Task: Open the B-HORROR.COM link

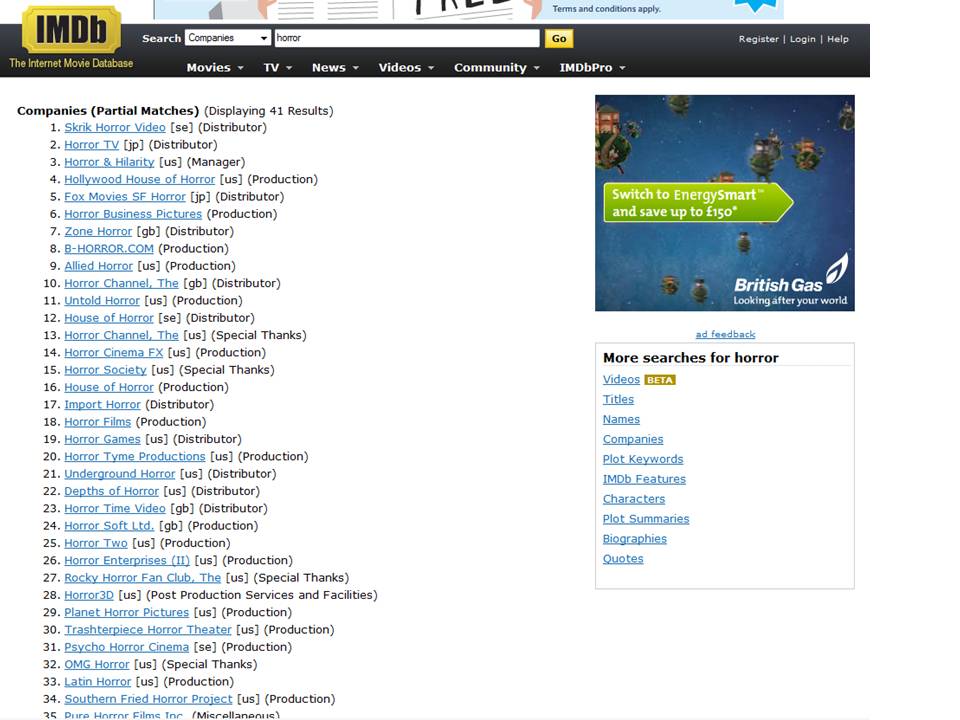Action: 109,249
